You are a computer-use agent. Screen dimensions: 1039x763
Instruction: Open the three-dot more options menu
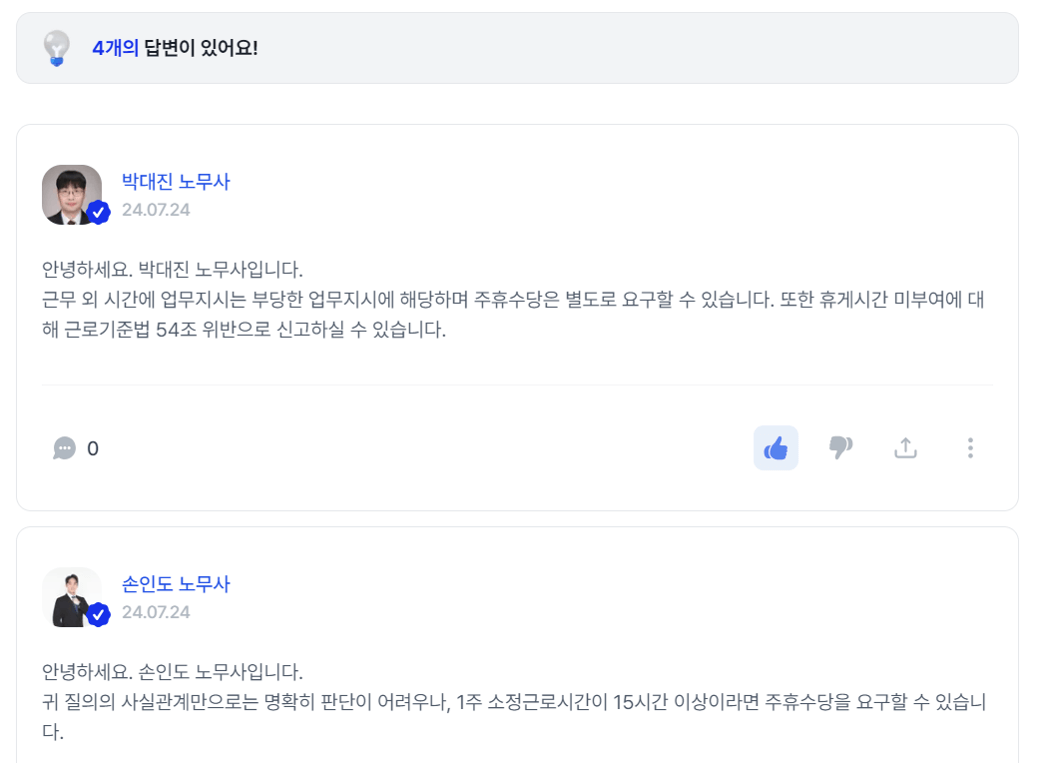click(x=969, y=448)
